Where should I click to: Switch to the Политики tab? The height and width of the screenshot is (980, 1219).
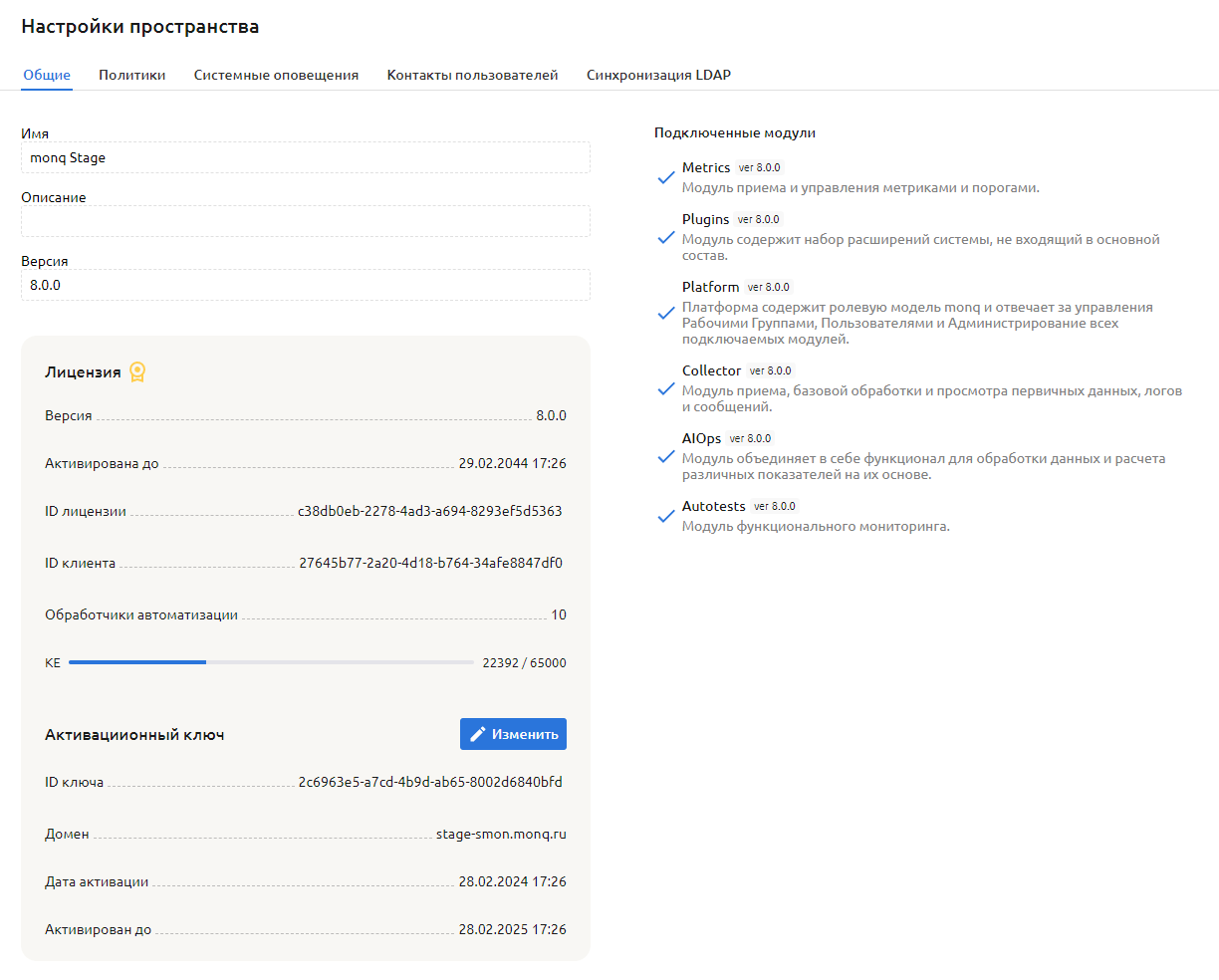tap(131, 75)
